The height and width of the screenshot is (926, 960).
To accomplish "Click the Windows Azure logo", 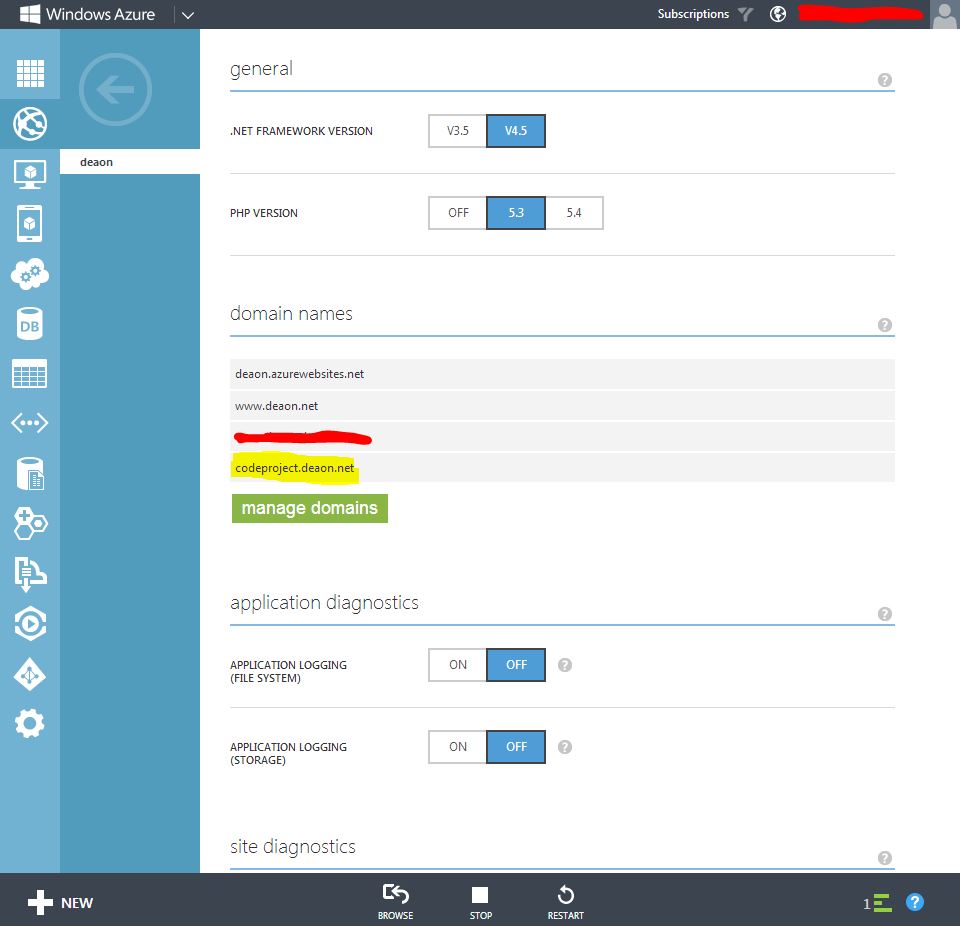I will tap(88, 14).
